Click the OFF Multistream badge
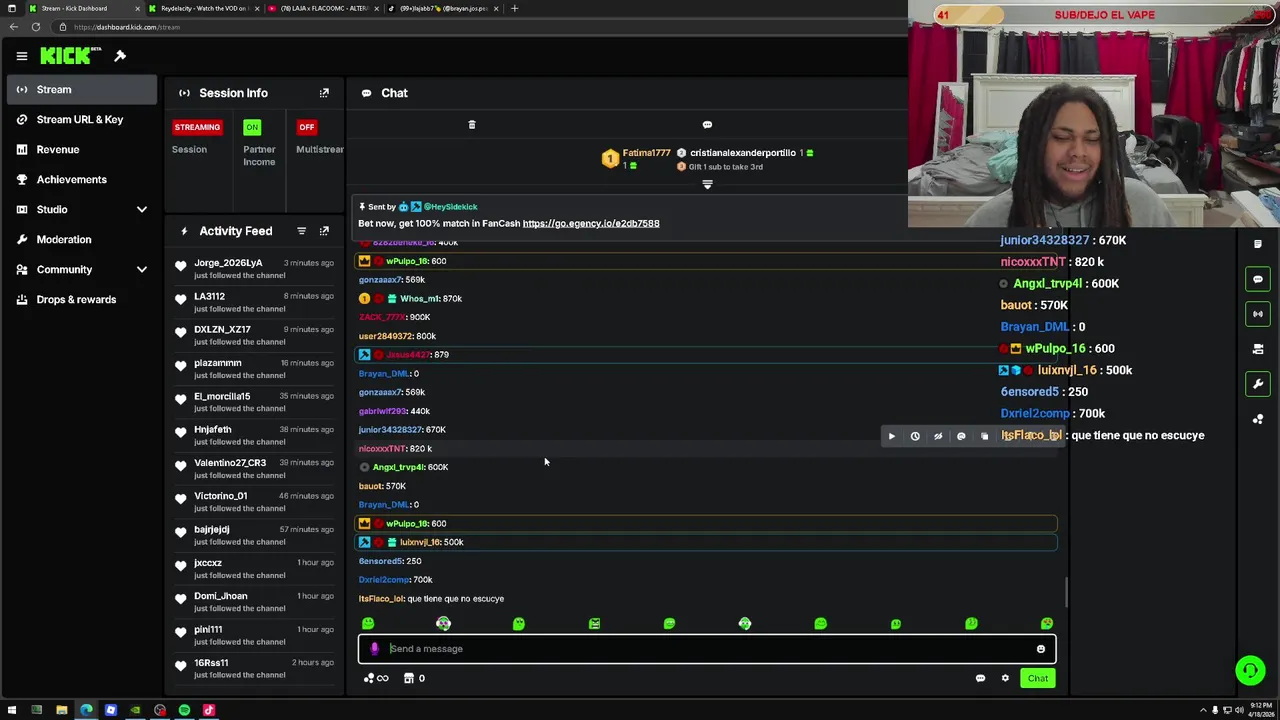The height and width of the screenshot is (720, 1280). click(307, 127)
